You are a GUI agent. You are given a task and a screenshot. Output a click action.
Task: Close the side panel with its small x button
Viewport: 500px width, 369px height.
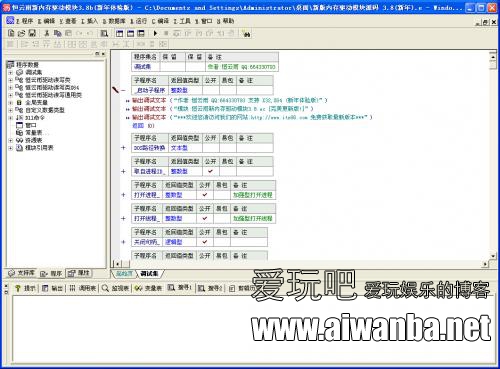pyautogui.click(x=103, y=54)
